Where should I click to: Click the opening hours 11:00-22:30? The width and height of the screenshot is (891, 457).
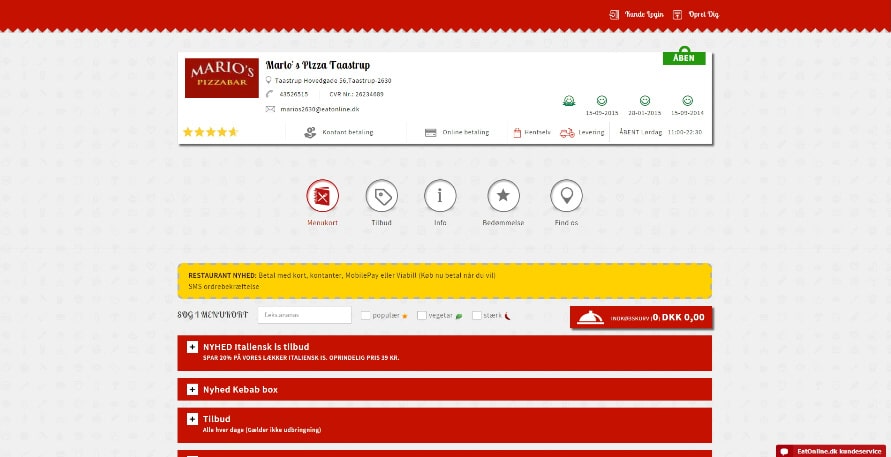coord(685,132)
